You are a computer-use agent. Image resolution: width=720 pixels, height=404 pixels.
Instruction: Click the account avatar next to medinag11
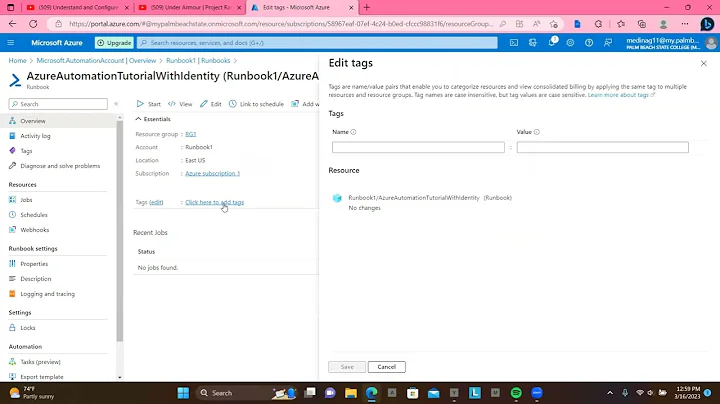(x=711, y=43)
